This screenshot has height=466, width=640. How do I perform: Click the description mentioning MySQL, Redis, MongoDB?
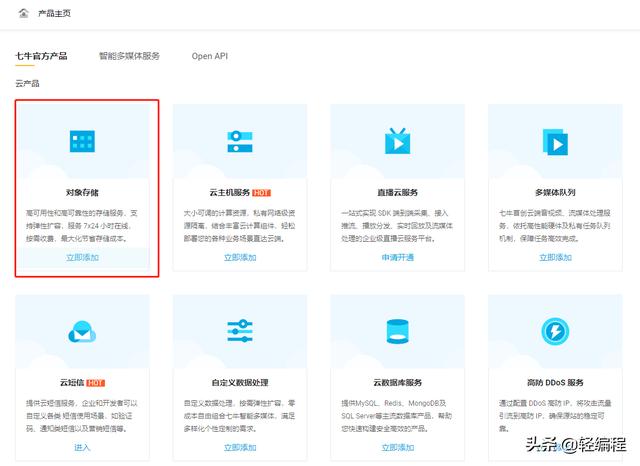pos(398,415)
